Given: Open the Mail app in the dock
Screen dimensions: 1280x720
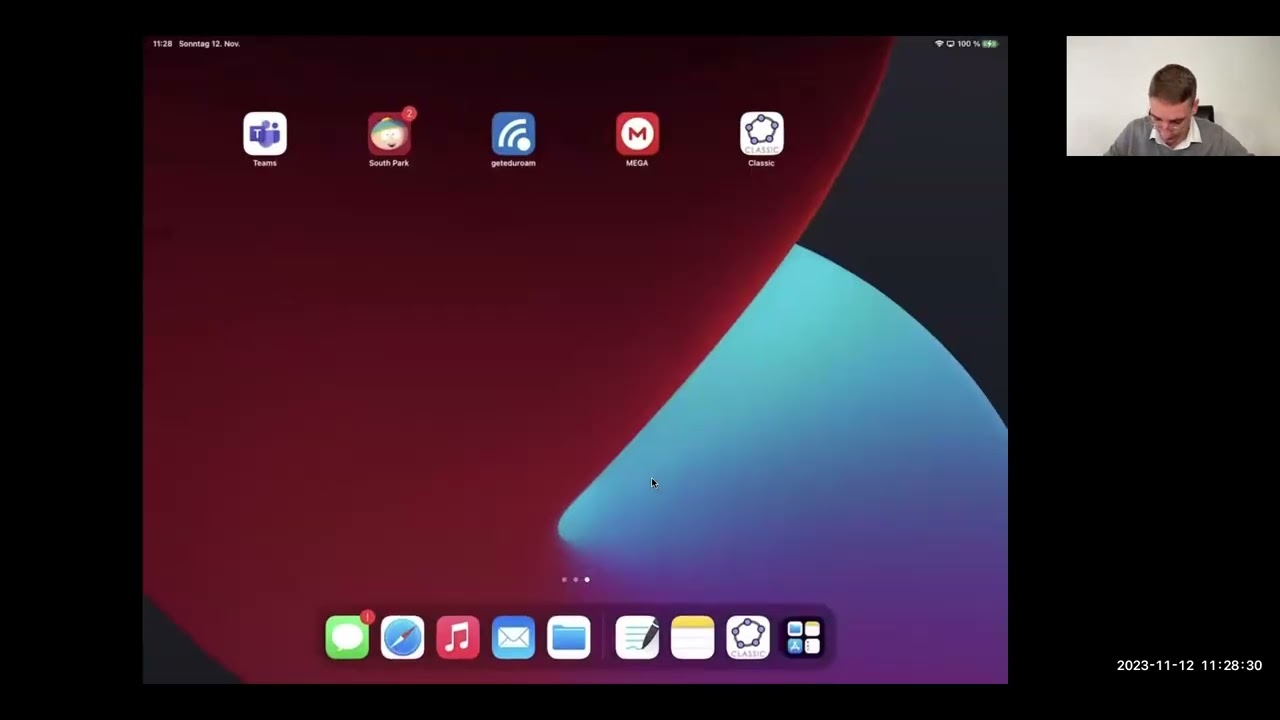Looking at the screenshot, I should tap(513, 638).
